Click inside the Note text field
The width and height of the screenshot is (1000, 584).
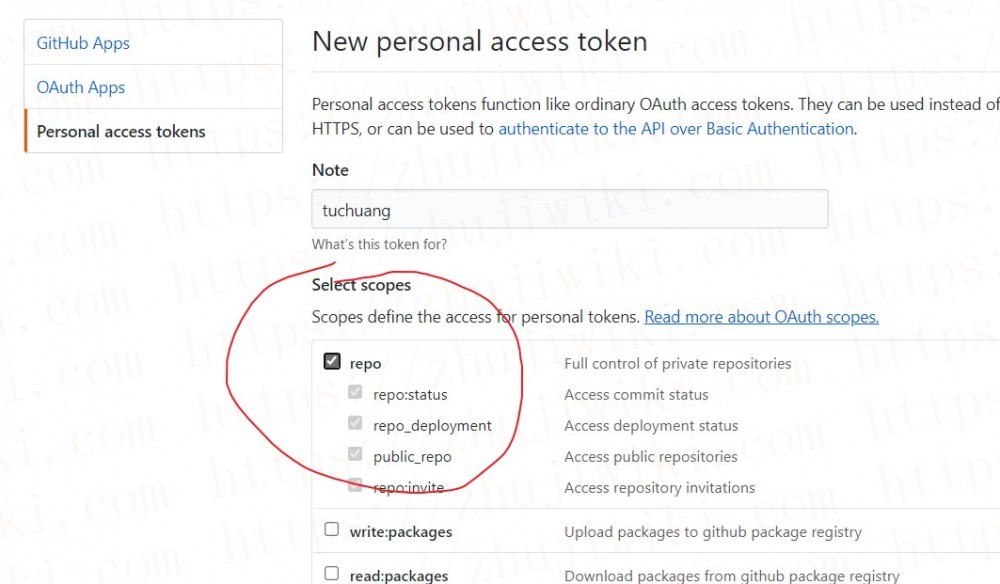(x=570, y=208)
